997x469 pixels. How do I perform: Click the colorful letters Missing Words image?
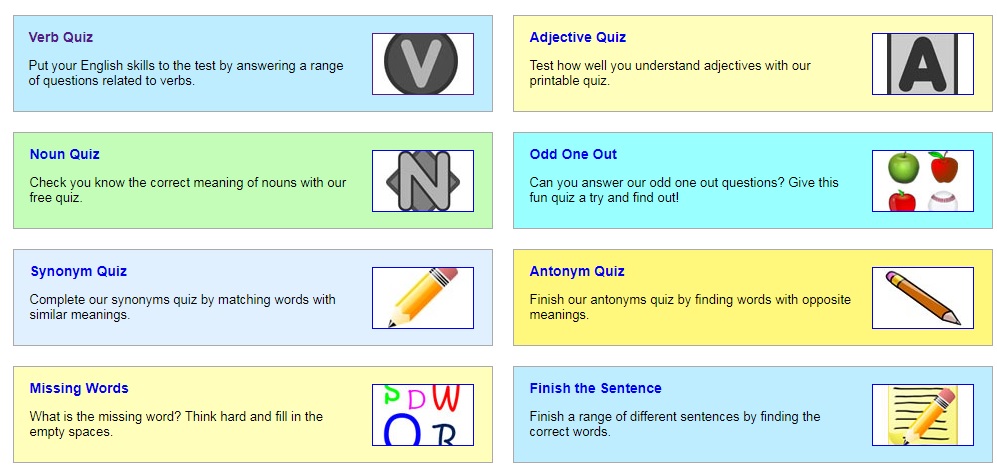tap(423, 414)
